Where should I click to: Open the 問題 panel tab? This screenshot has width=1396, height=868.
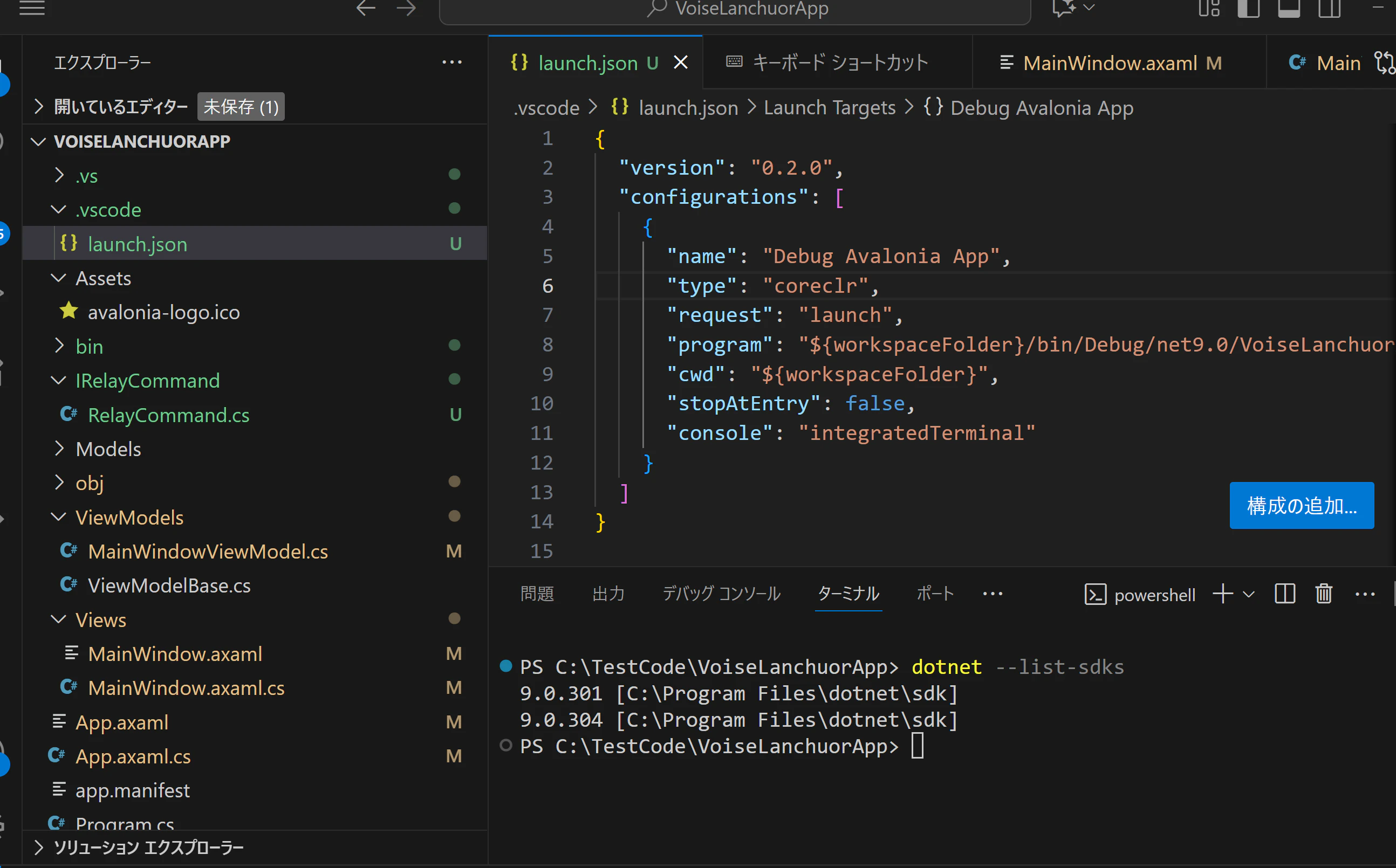click(x=537, y=594)
